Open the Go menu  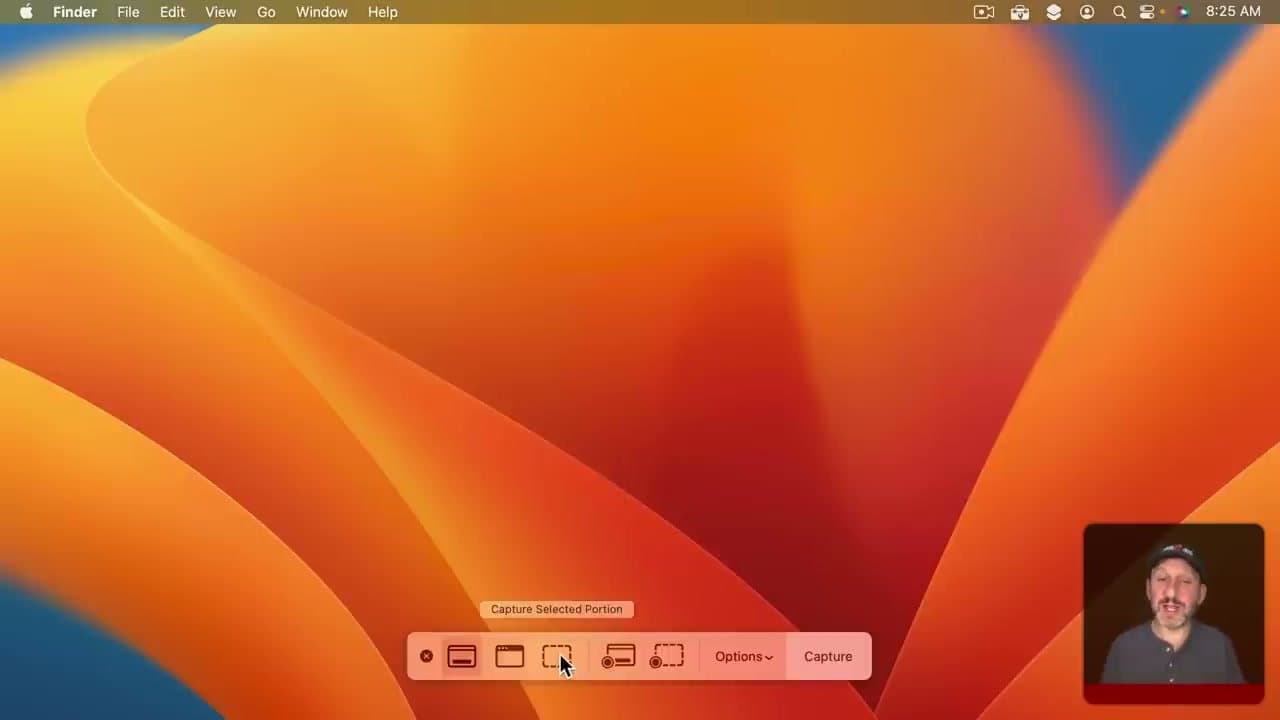pyautogui.click(x=266, y=12)
